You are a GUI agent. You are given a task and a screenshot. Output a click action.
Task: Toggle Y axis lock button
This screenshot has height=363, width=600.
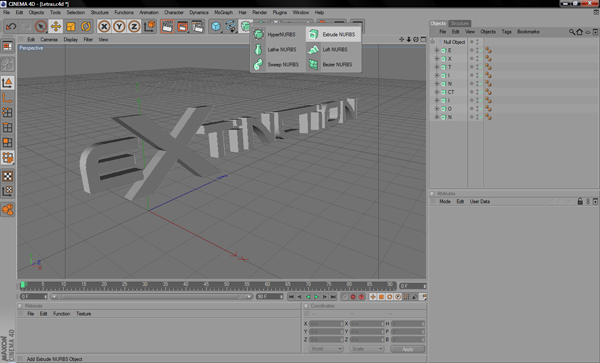coord(119,26)
